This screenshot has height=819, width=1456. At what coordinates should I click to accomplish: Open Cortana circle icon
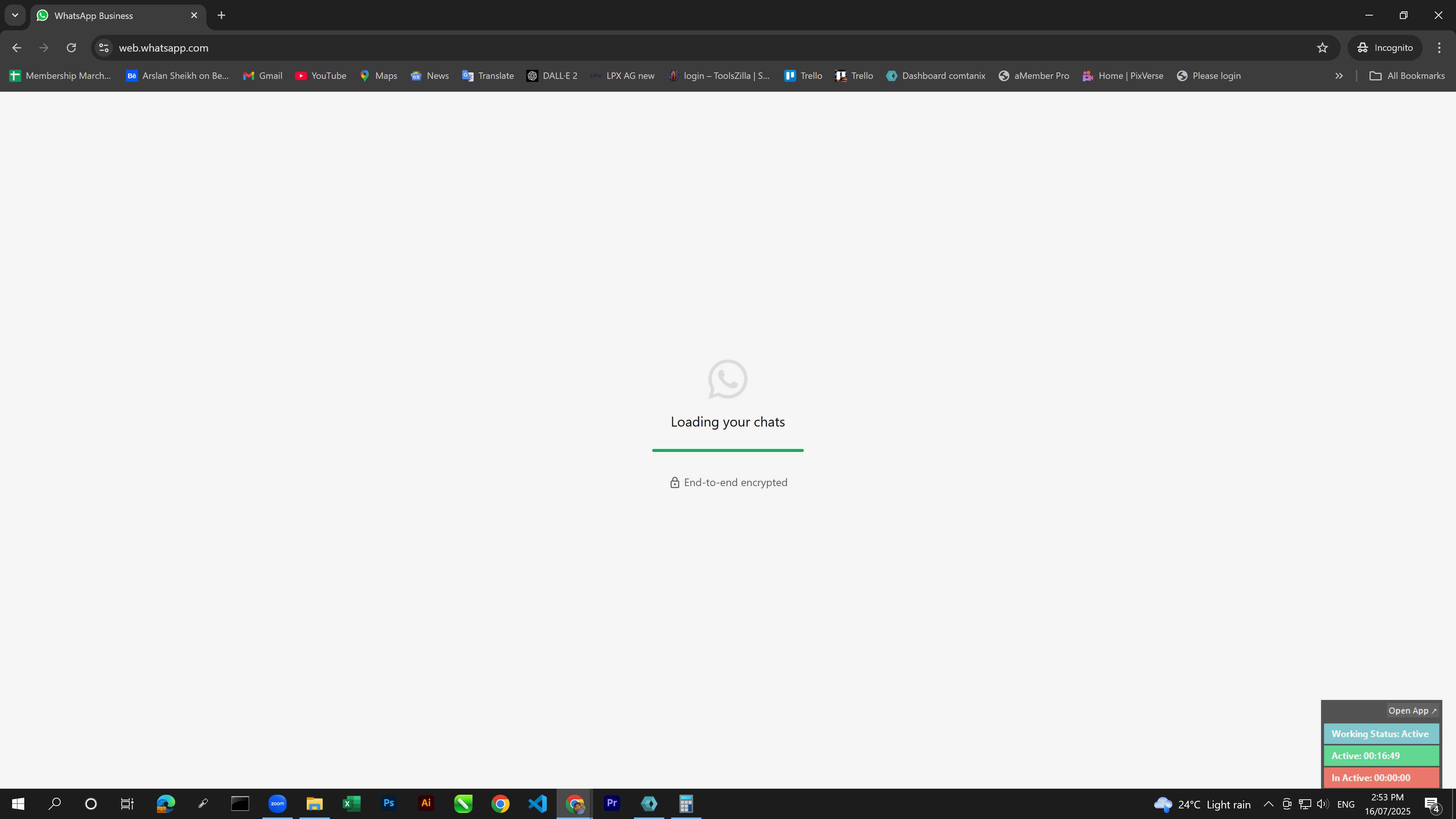pos(91,804)
